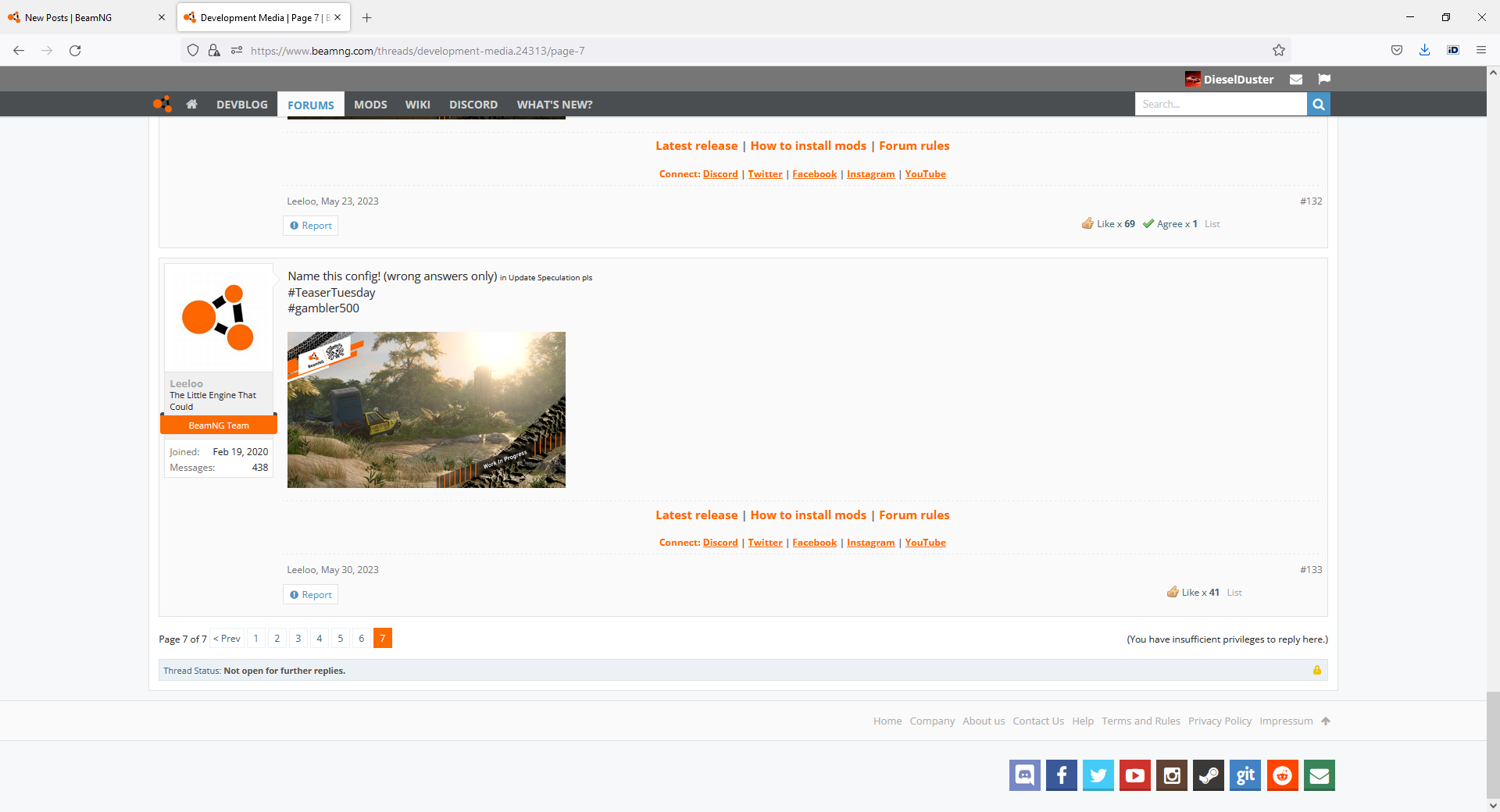
Task: Click the Prev page link
Action: 227,638
